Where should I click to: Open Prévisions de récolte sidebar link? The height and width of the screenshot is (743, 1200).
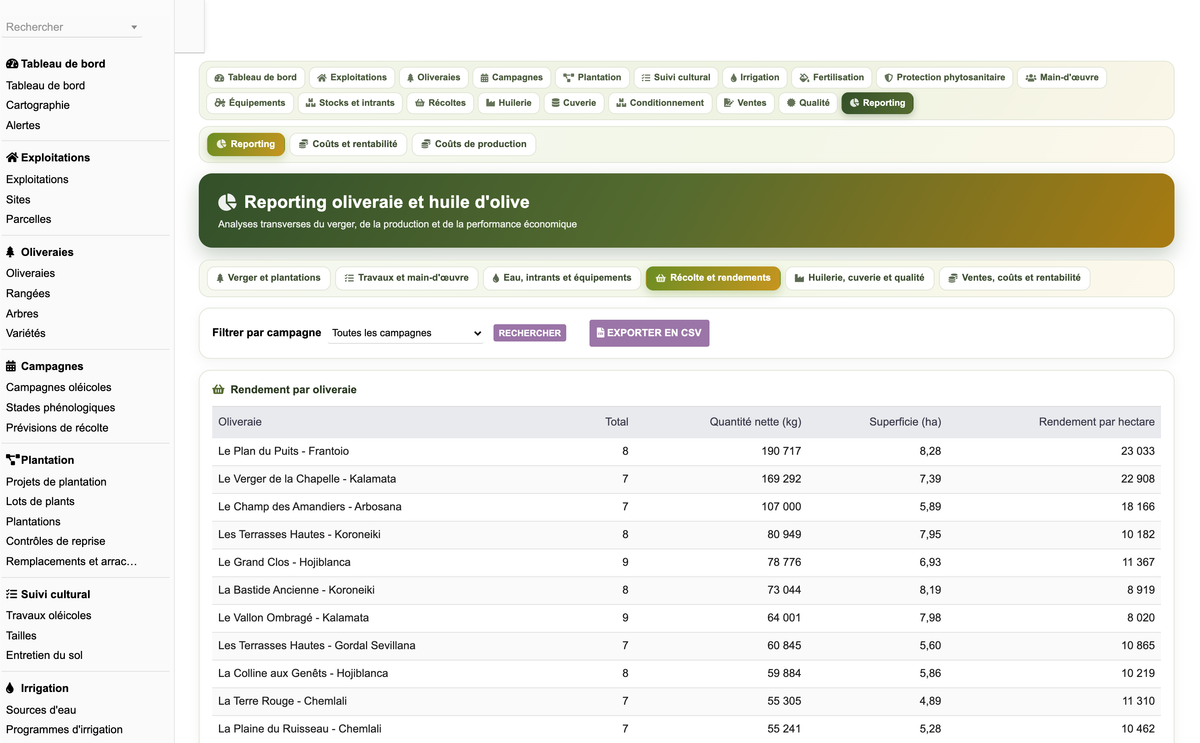57,427
